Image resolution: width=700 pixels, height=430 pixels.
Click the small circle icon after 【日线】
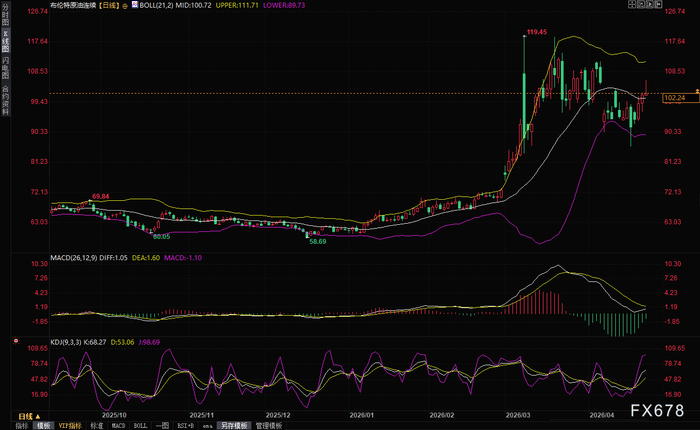(x=125, y=6)
